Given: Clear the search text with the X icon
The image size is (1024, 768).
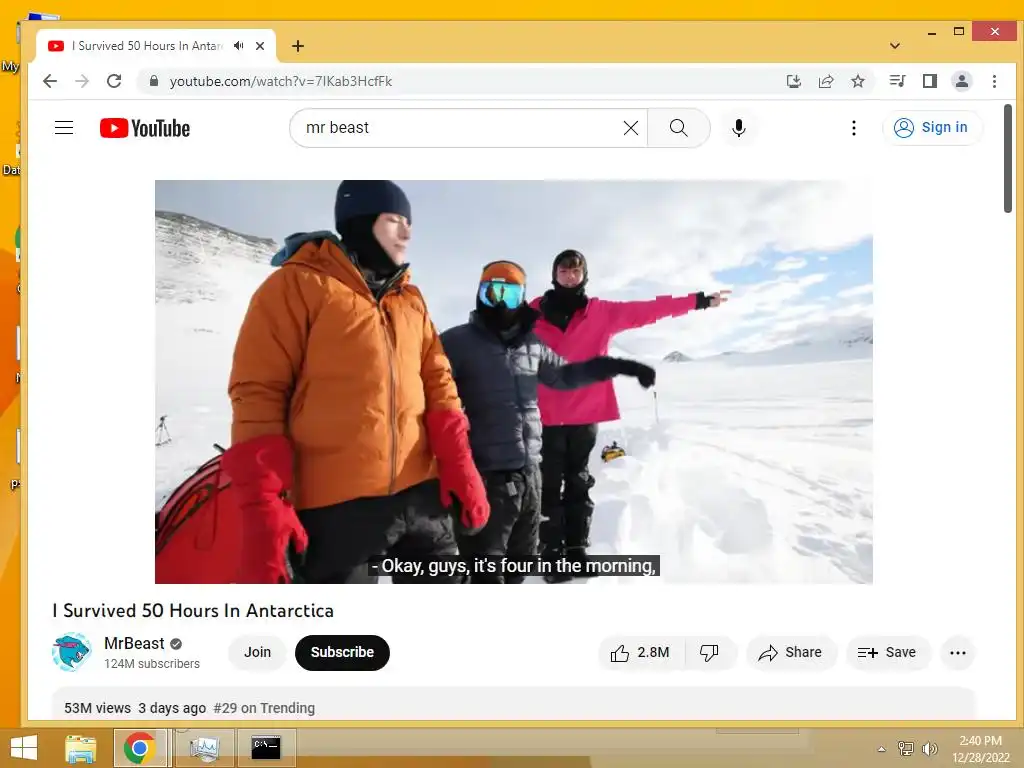Looking at the screenshot, I should pyautogui.click(x=631, y=128).
